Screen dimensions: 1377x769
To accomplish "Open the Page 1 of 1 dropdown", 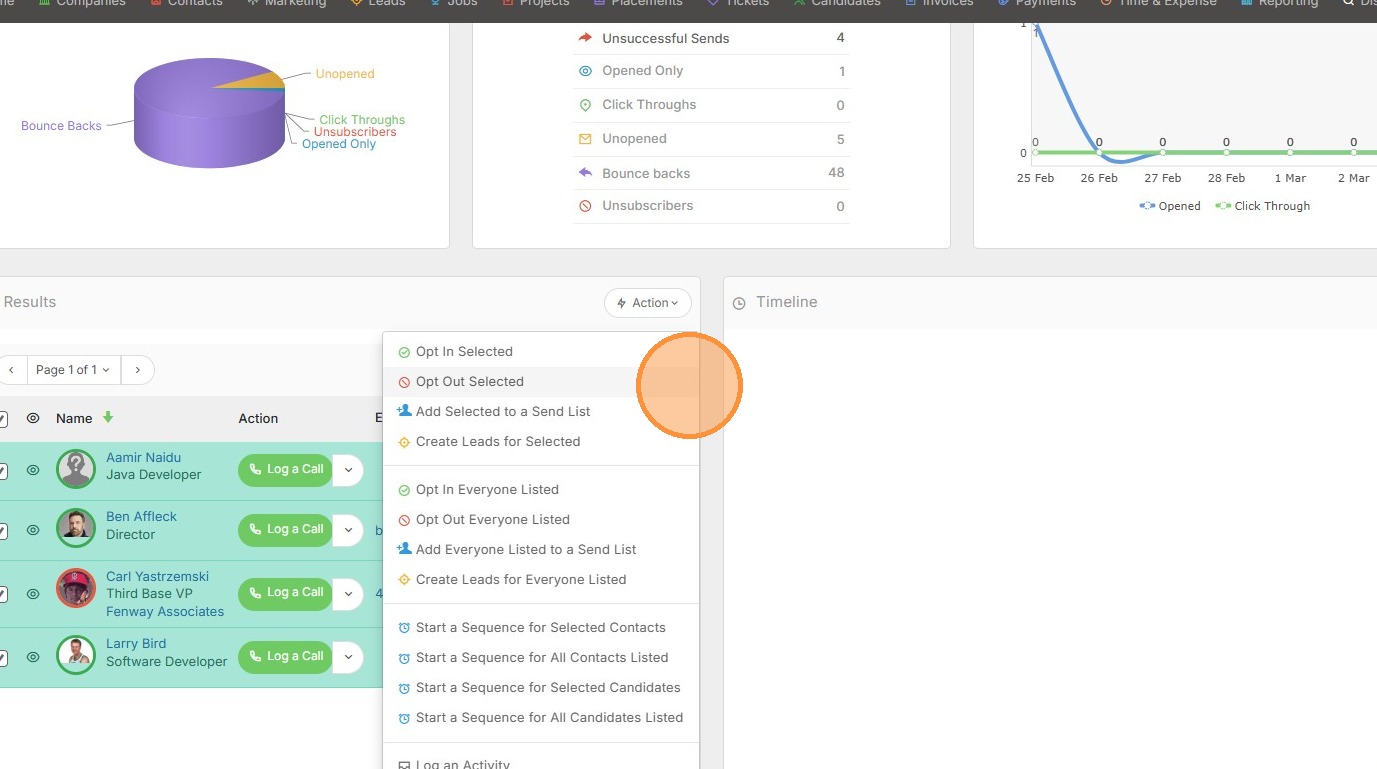I will 74,370.
